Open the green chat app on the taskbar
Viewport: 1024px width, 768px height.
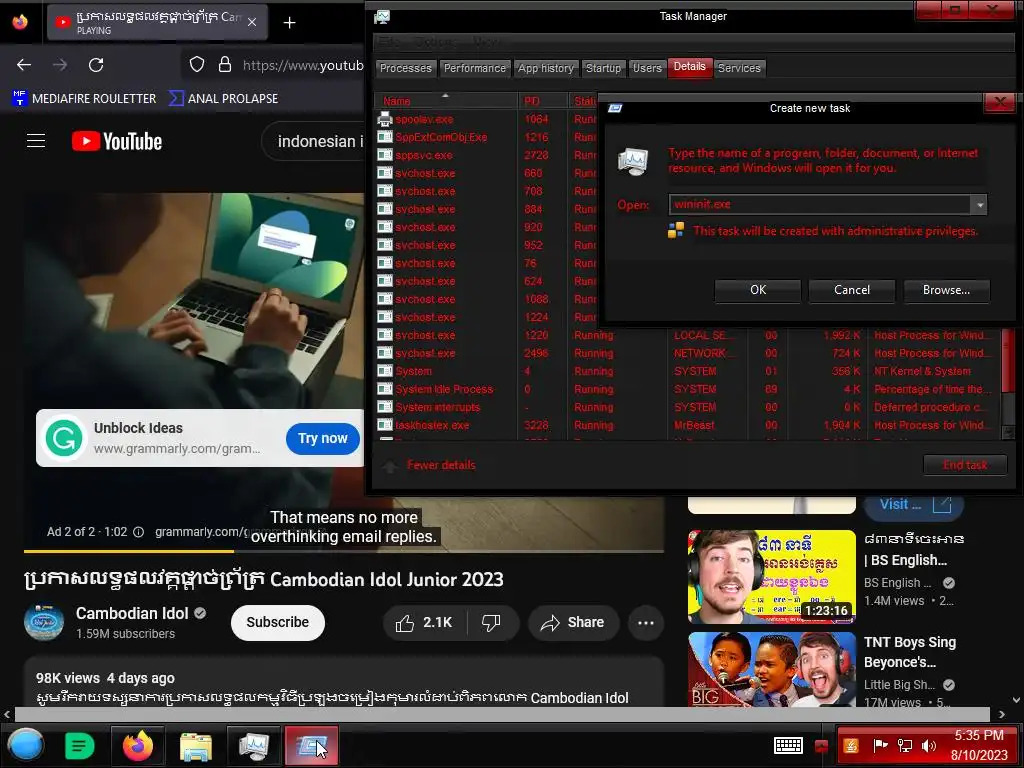coord(80,746)
